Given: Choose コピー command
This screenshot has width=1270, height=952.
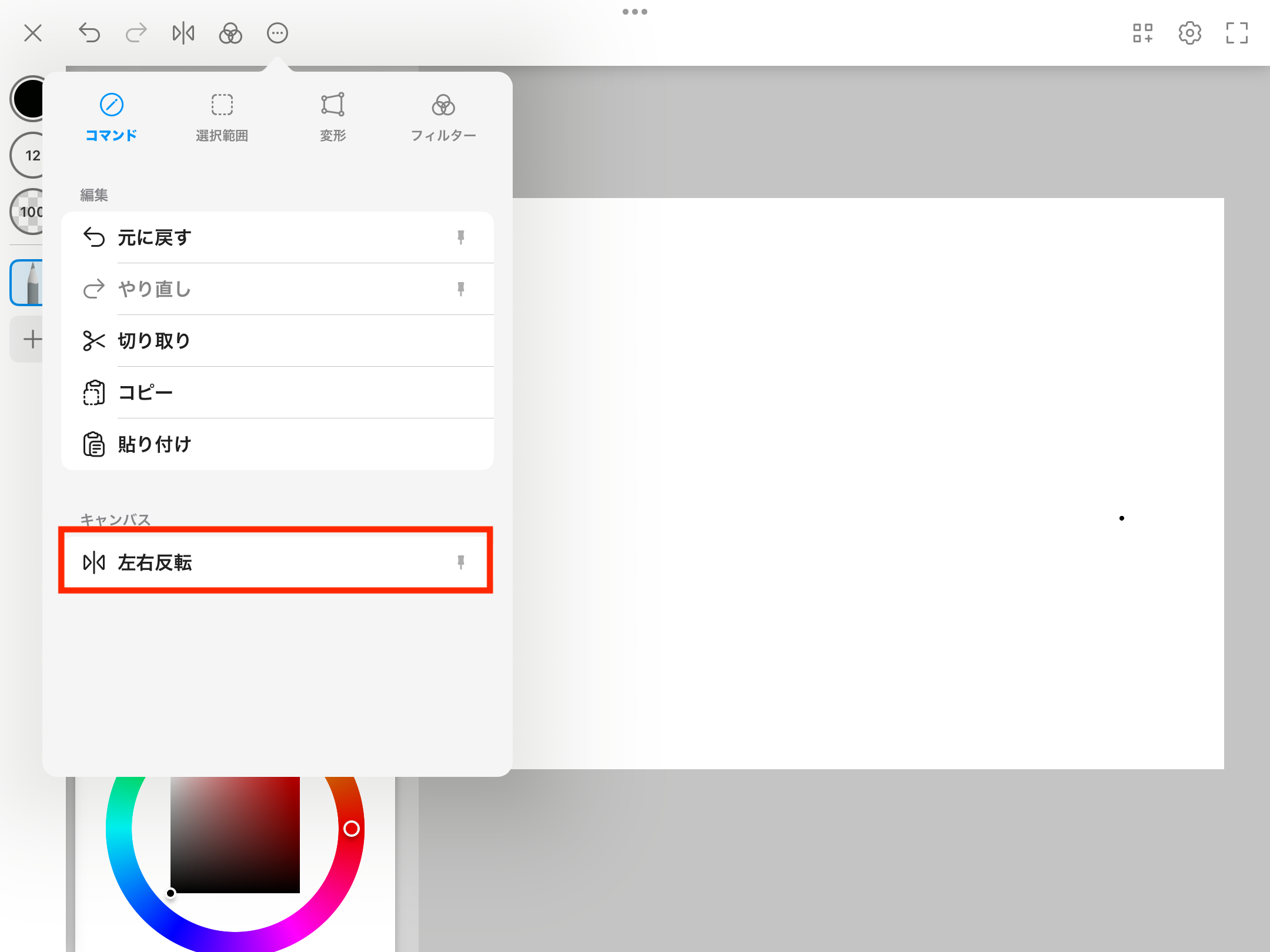Looking at the screenshot, I should [278, 393].
